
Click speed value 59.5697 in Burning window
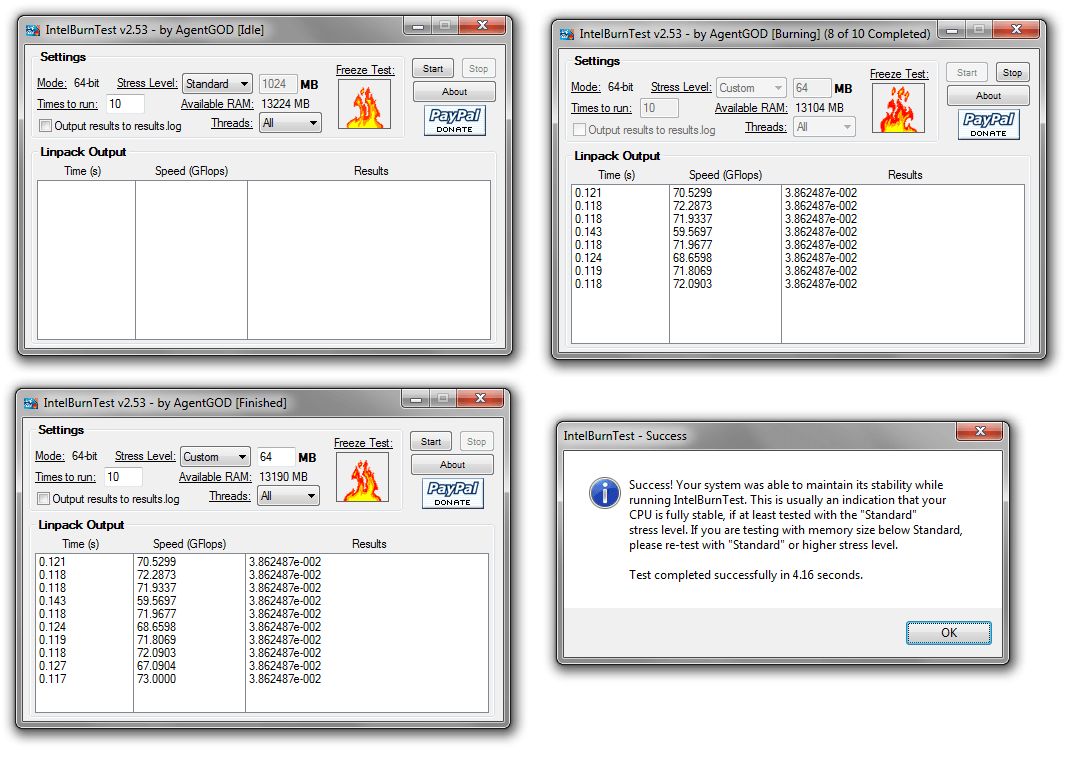(692, 232)
